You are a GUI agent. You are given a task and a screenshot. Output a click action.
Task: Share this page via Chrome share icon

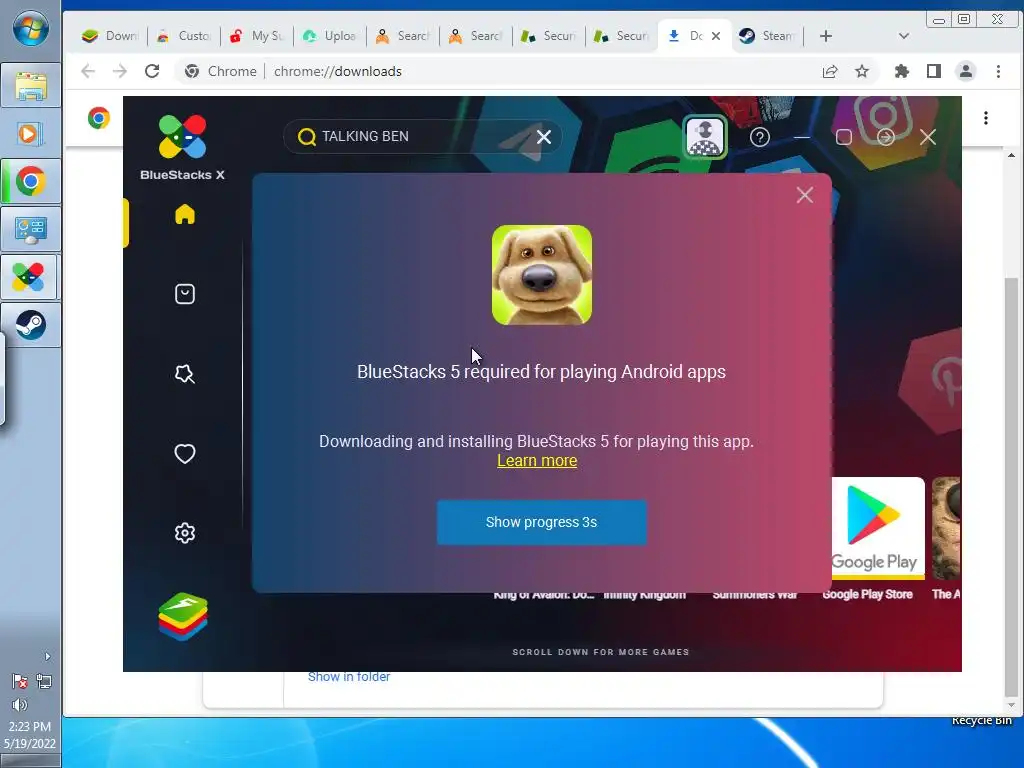(829, 71)
